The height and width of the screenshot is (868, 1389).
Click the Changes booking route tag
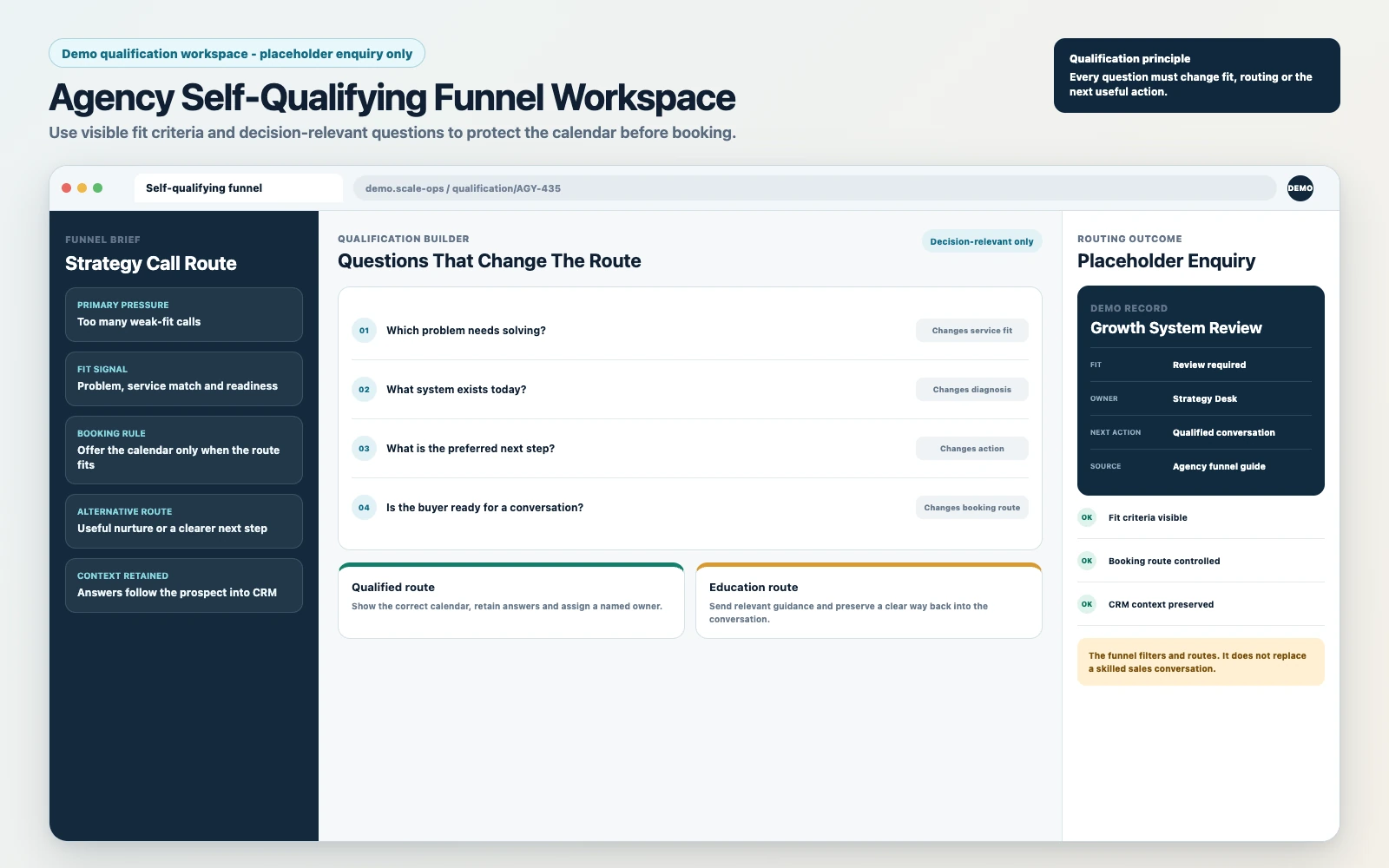pyautogui.click(x=971, y=508)
